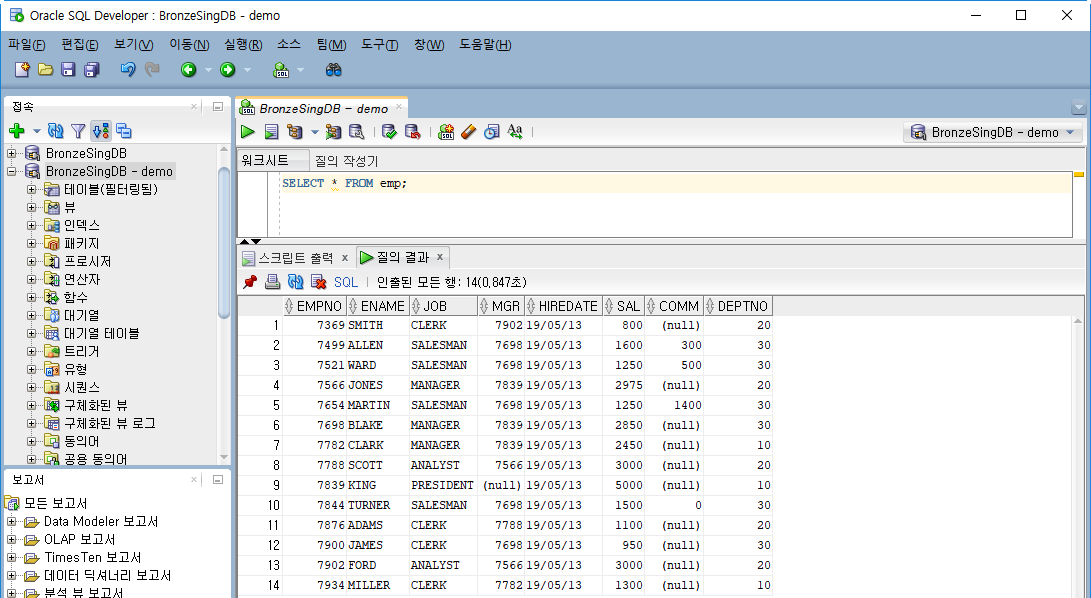Sort by the DEPTNO column header
This screenshot has width=1091, height=598.
click(738, 306)
